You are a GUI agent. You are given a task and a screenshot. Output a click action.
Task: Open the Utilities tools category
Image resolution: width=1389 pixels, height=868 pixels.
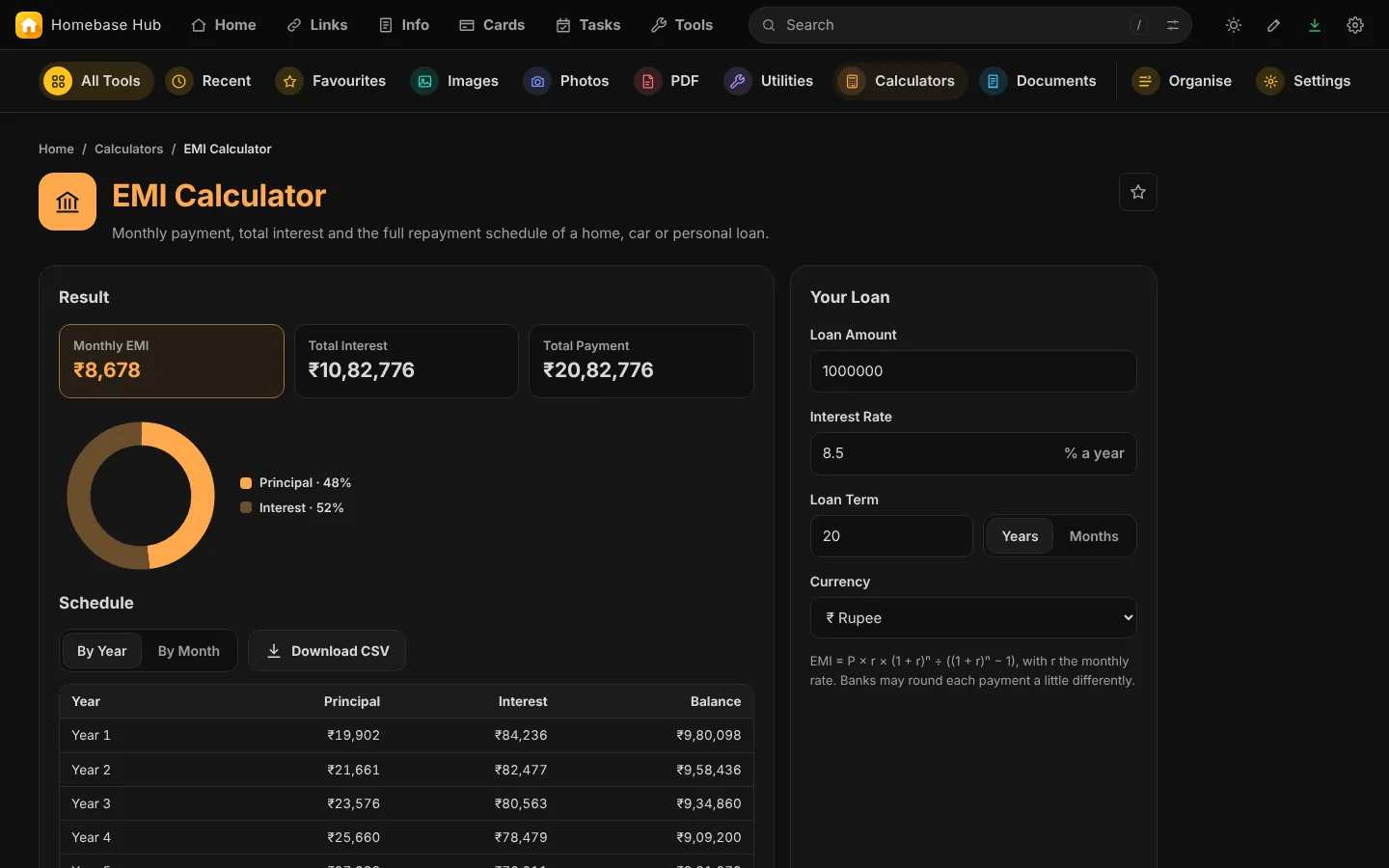769,81
